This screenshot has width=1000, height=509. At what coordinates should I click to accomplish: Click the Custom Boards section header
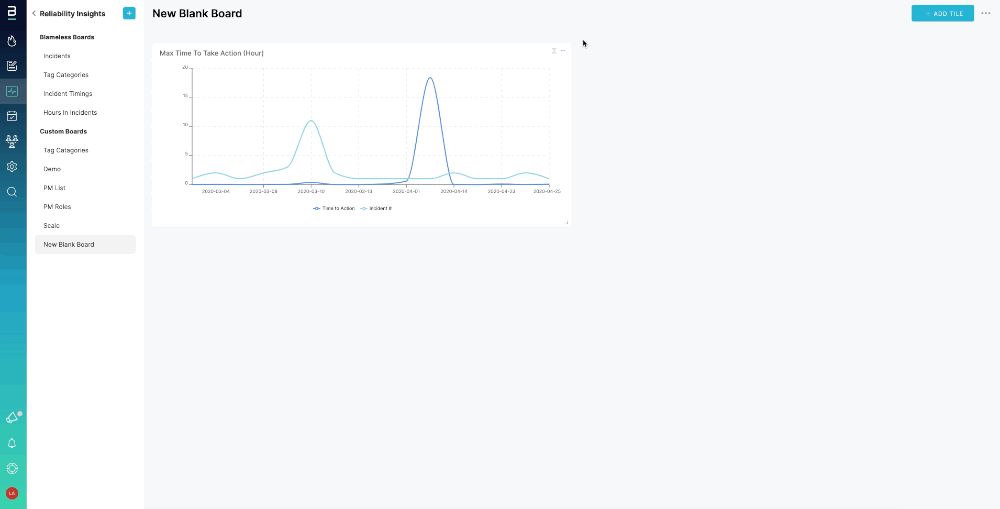tap(63, 131)
